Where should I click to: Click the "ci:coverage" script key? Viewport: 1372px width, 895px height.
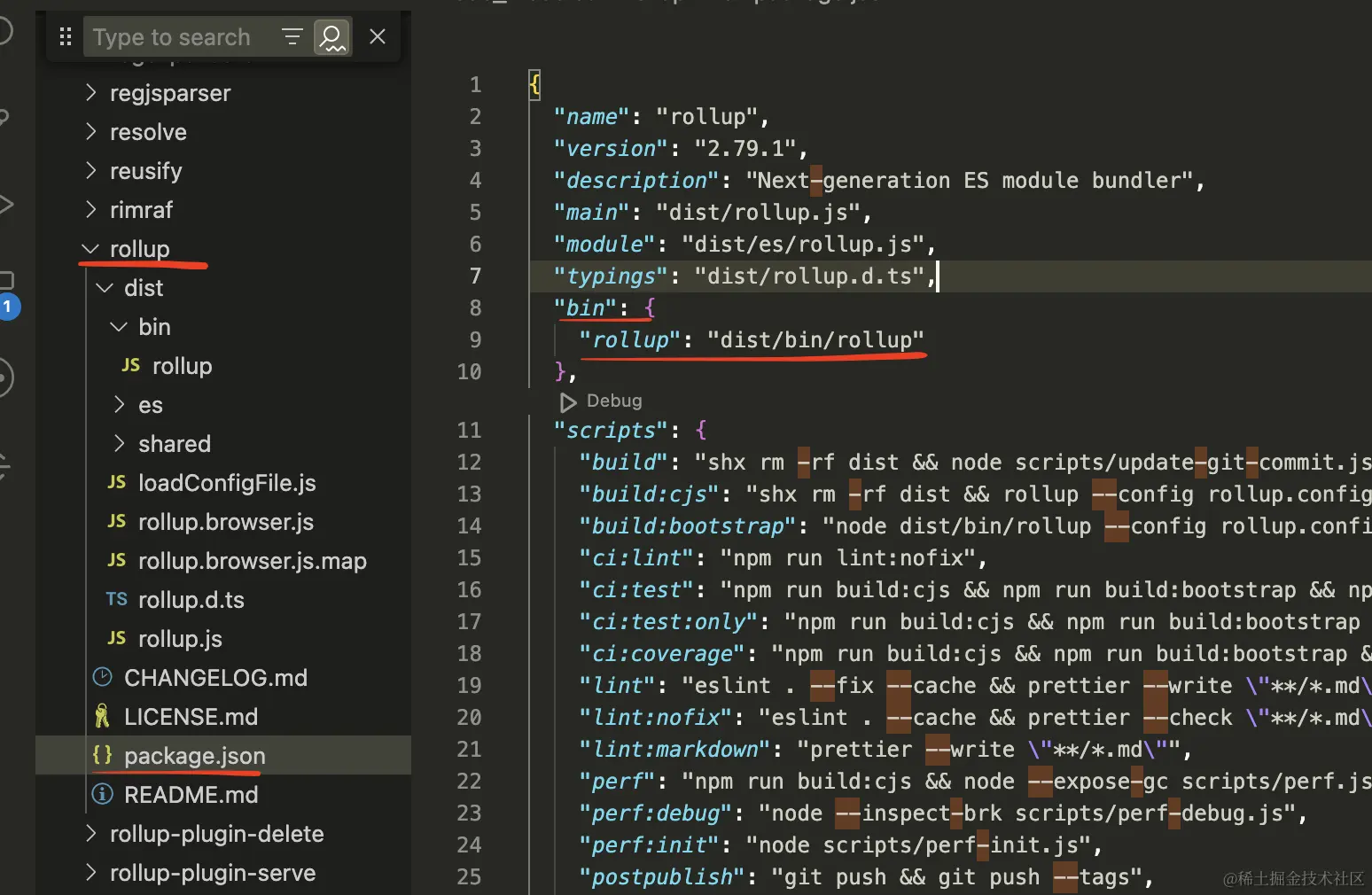coord(662,653)
